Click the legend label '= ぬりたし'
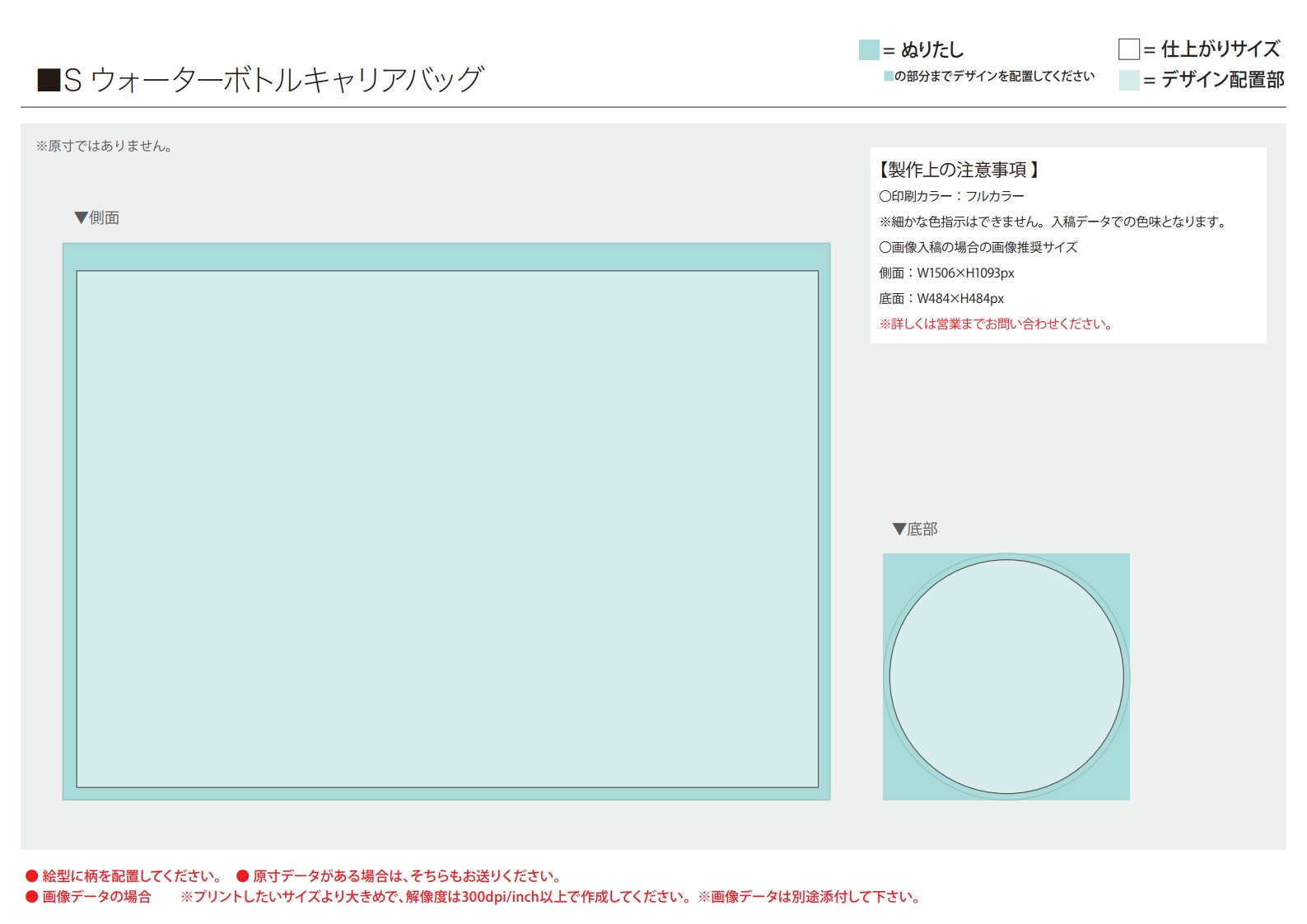This screenshot has height=924, width=1307. point(923,50)
